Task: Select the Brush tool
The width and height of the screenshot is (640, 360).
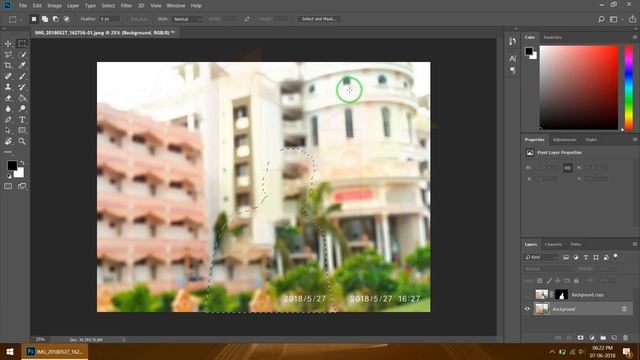Action: [x=22, y=76]
